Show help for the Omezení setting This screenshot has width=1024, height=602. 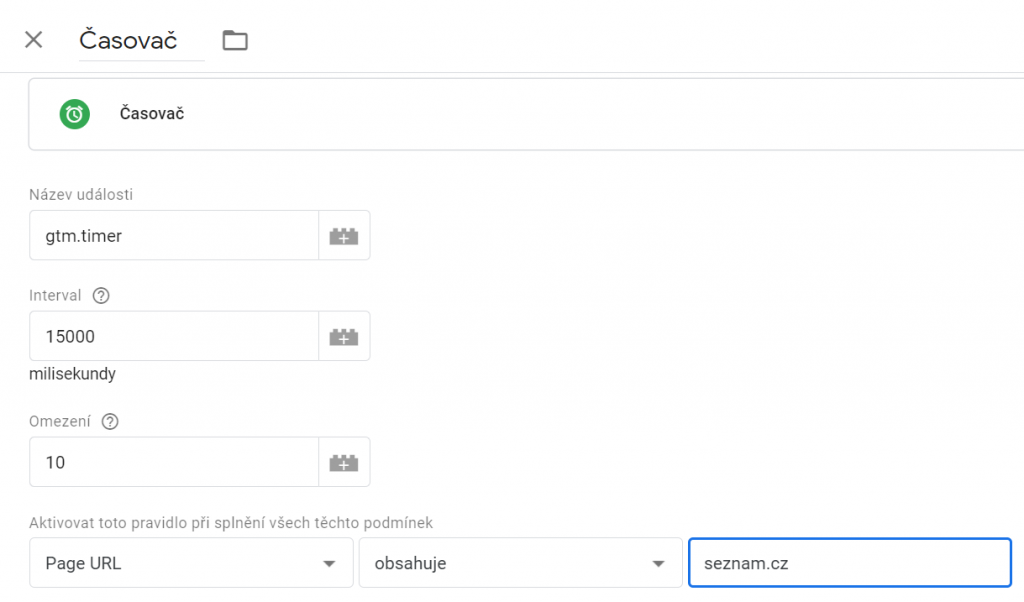[x=110, y=422]
